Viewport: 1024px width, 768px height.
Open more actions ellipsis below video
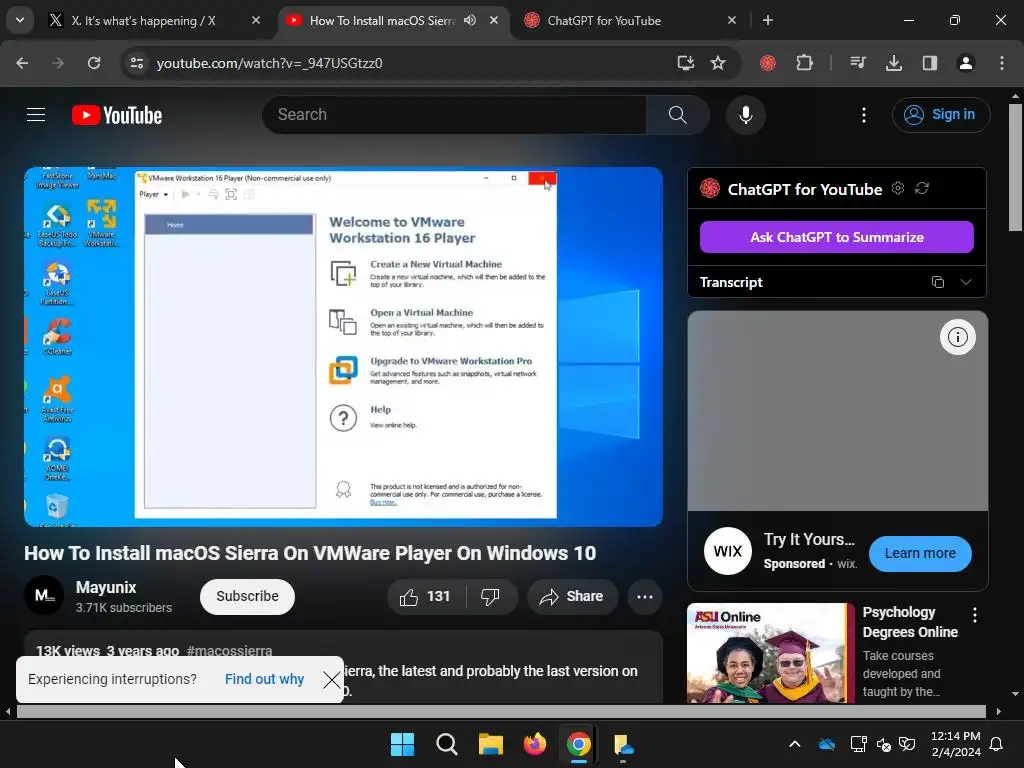[x=645, y=596]
